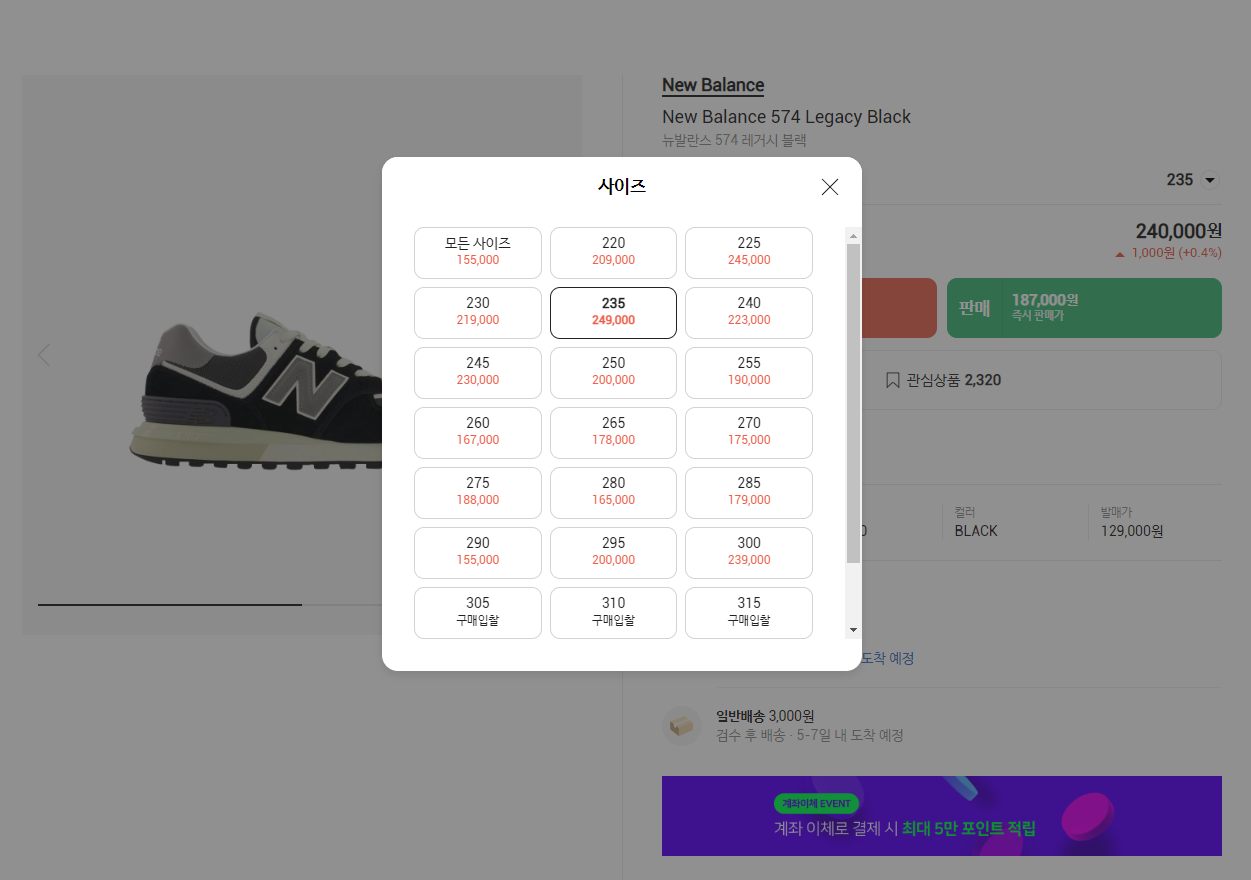Choose size 220 priced 209,000
Screen dimensions: 1251x880
coord(613,253)
